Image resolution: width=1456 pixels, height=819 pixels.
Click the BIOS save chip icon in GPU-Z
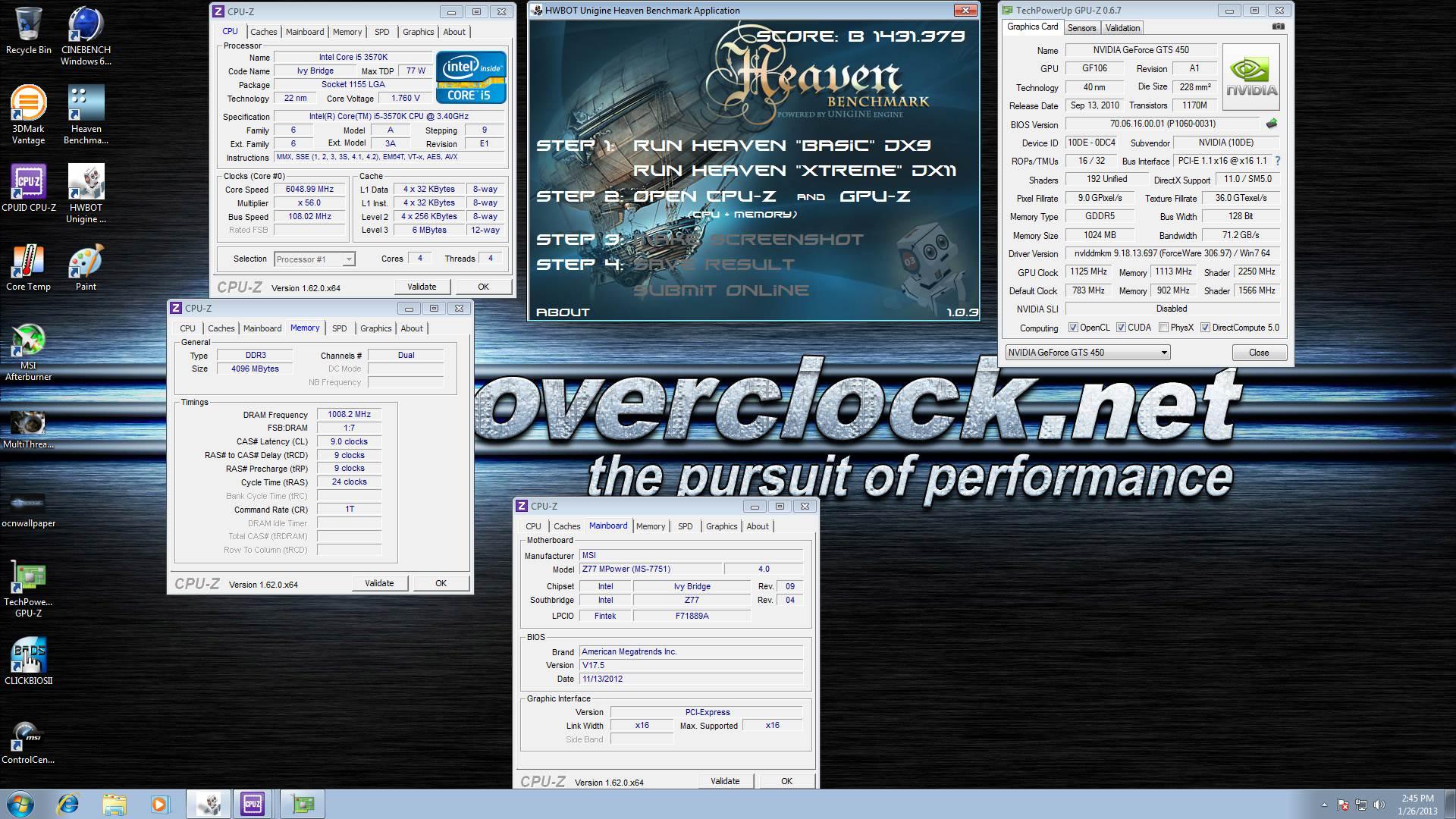(x=1272, y=124)
